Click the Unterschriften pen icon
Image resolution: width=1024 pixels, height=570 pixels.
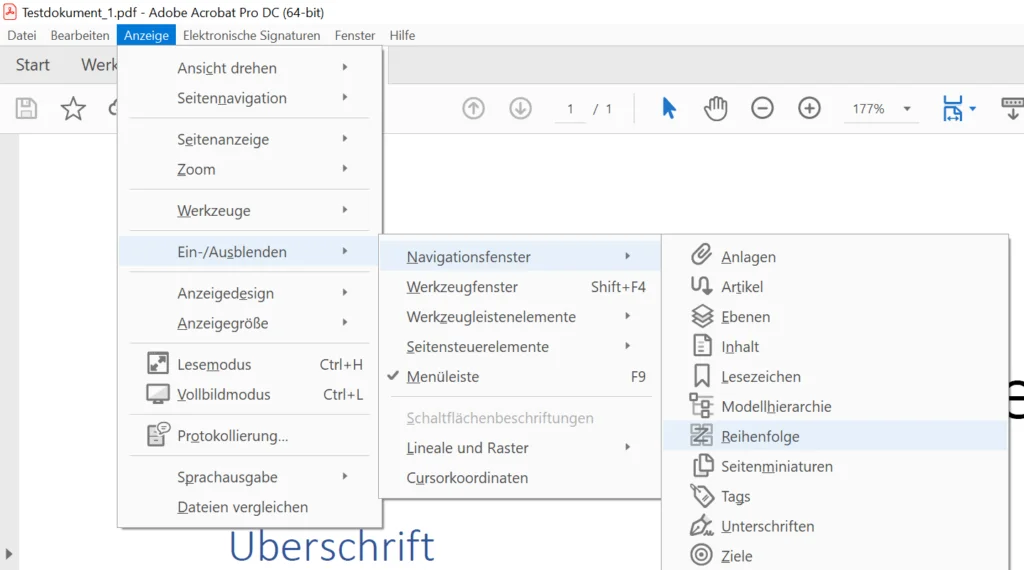[702, 526]
